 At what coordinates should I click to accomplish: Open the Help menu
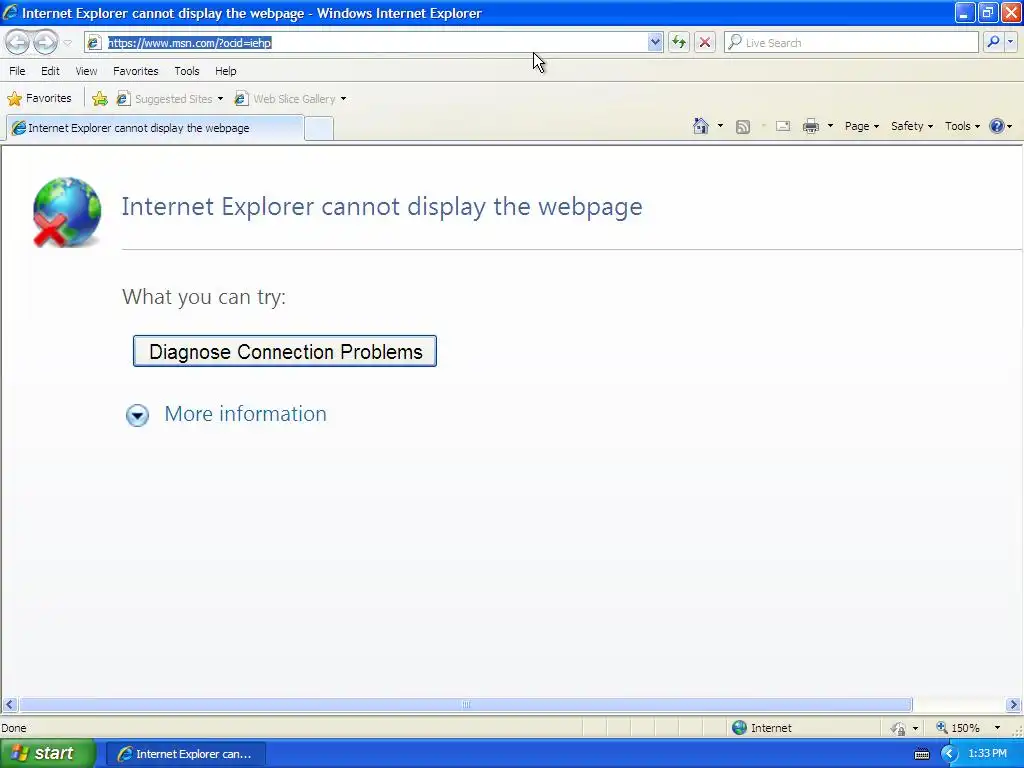226,71
